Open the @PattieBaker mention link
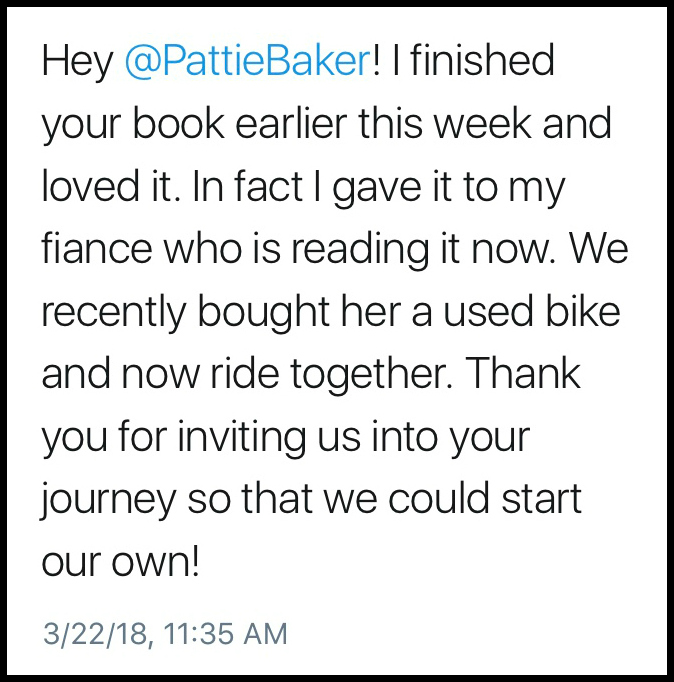 pyautogui.click(x=247, y=63)
